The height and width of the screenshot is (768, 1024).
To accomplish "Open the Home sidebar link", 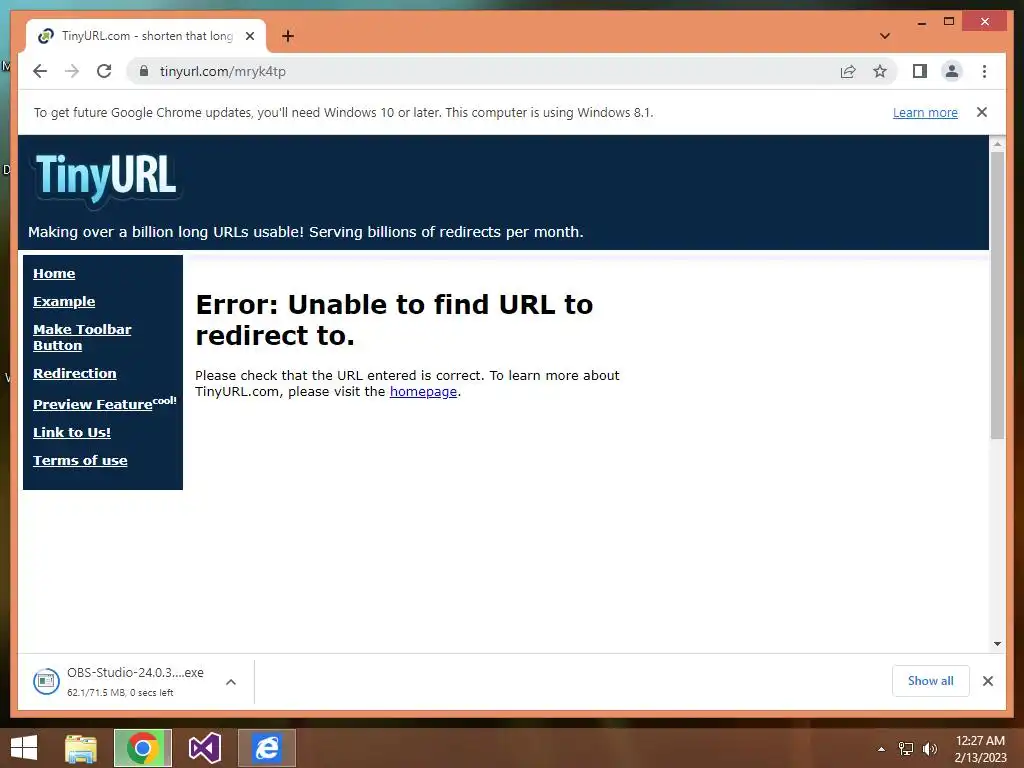I will click(54, 274).
